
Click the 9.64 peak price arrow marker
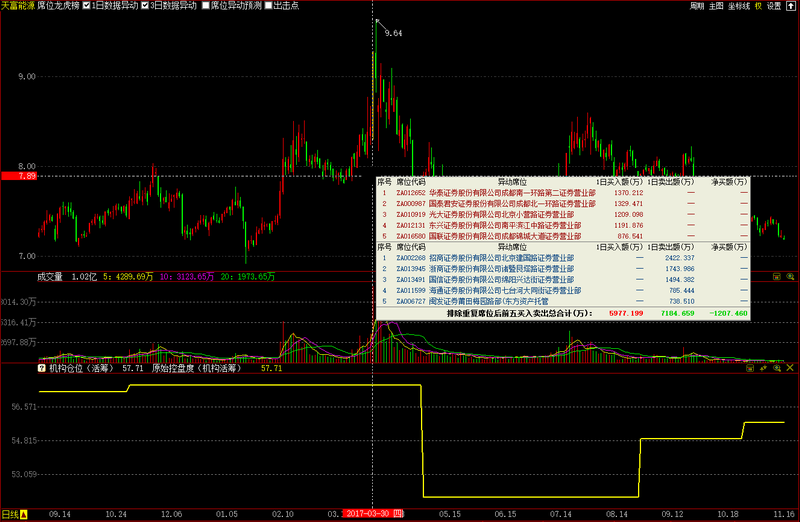point(377,22)
